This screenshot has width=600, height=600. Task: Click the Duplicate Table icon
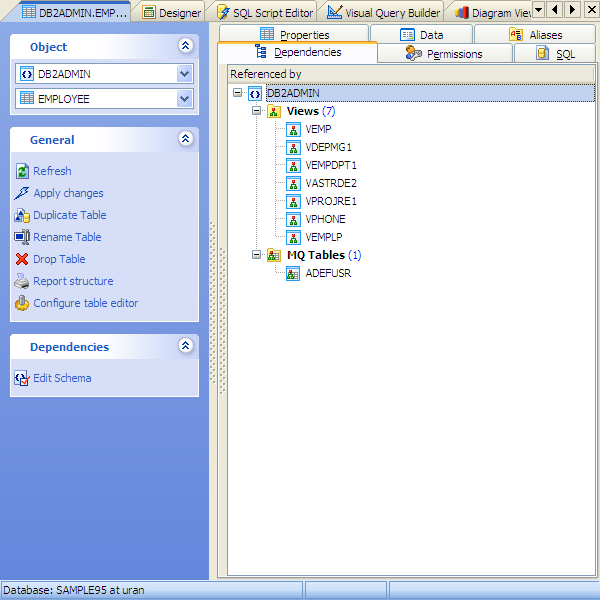pyautogui.click(x=22, y=215)
